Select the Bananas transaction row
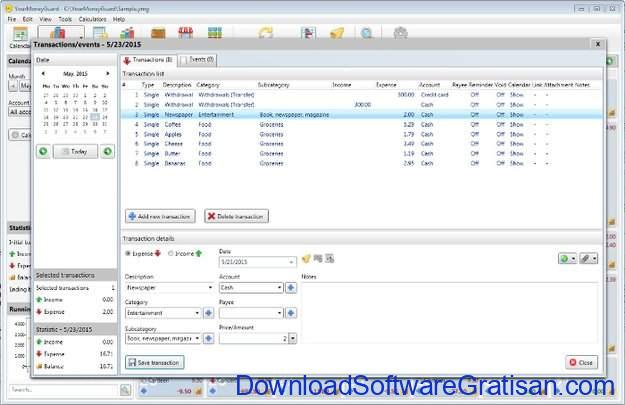Viewport: 625px width, 405px height. 361,163
